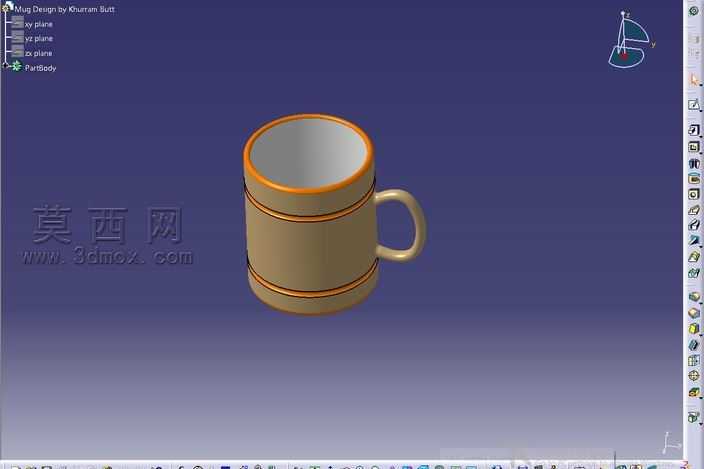Apply the Edge Fillet tool

694,297
